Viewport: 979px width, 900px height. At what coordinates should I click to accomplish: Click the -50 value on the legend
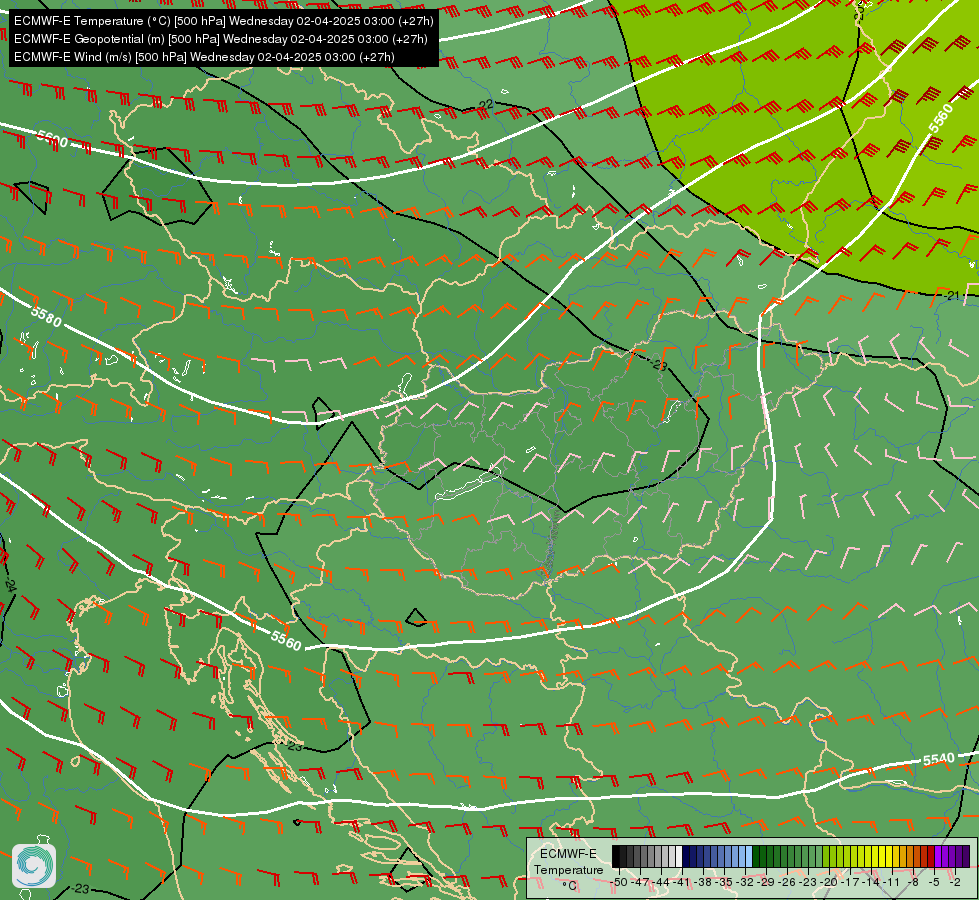[619, 882]
